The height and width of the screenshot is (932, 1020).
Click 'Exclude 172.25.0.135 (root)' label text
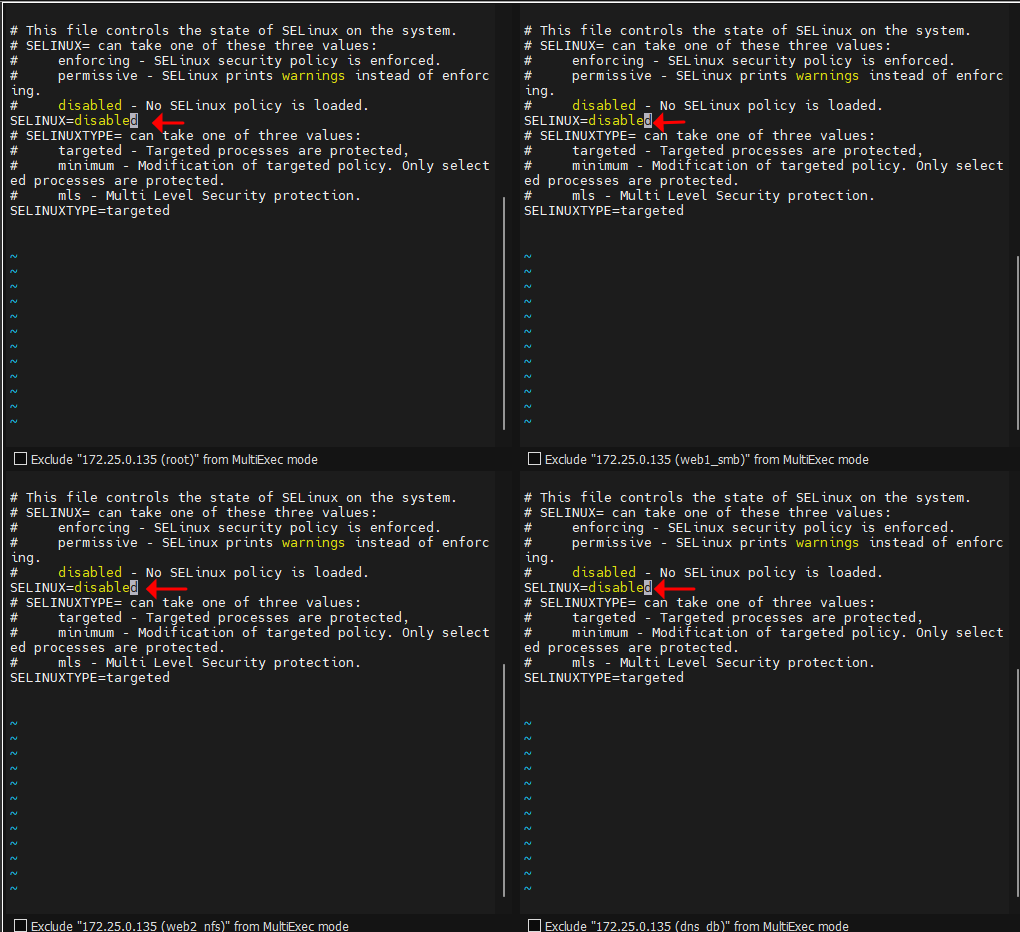coord(174,459)
